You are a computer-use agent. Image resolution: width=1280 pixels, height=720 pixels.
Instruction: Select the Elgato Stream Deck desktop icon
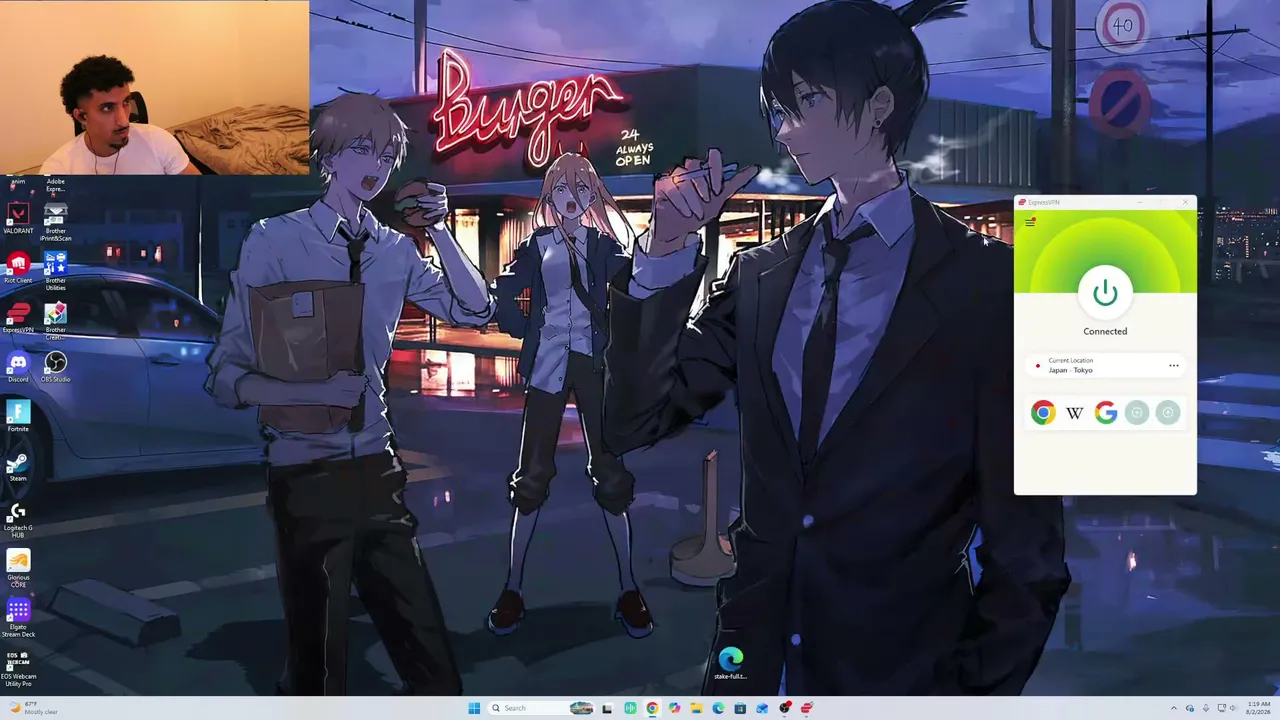tap(18, 617)
